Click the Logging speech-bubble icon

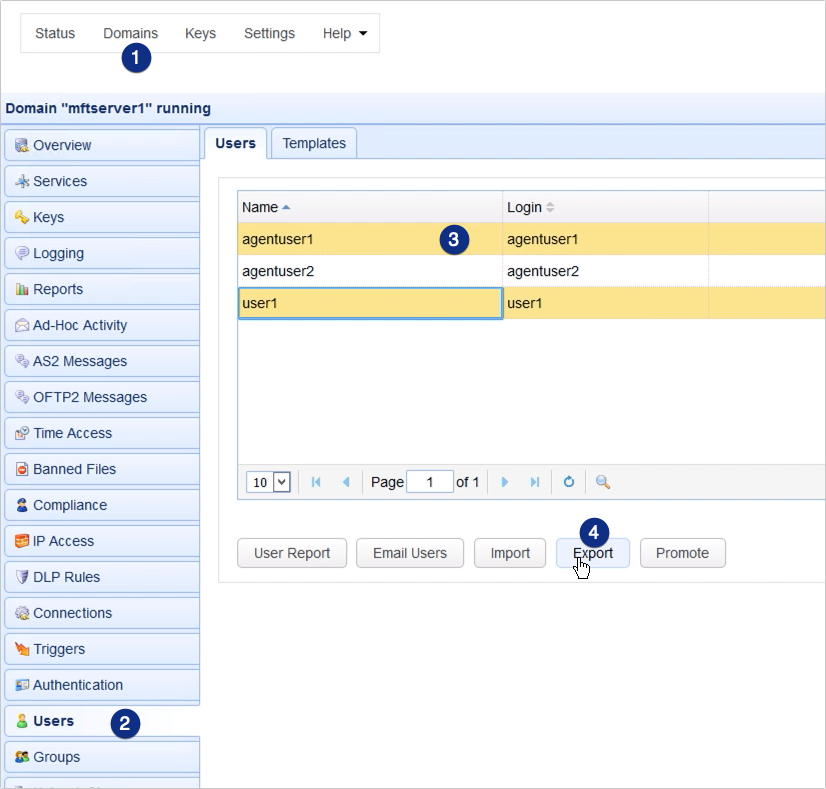click(24, 253)
